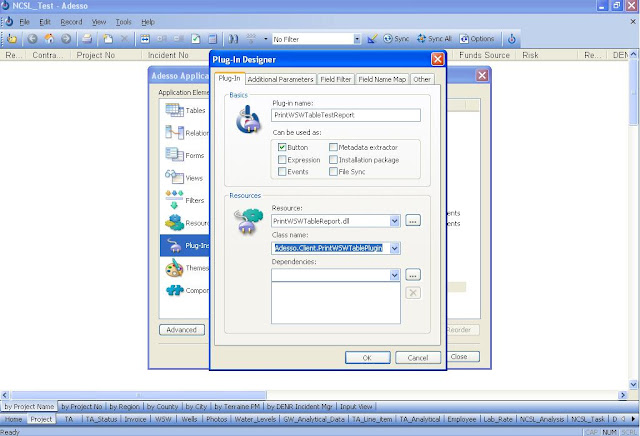This screenshot has height=436, width=640.
Task: Click the Adesso logo icon at toolbar end
Action: tap(511, 39)
